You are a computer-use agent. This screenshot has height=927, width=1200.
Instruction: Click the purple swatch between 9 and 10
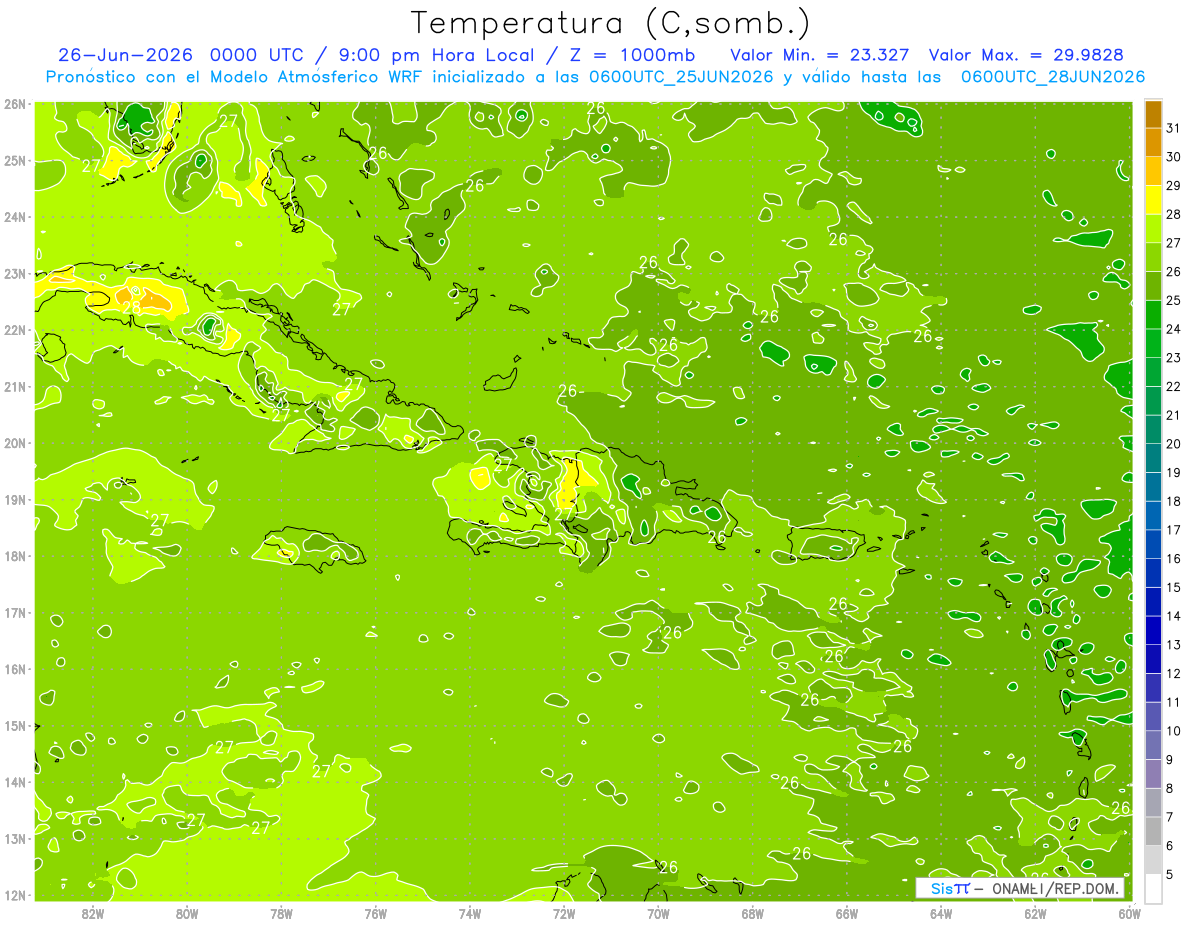point(1153,745)
